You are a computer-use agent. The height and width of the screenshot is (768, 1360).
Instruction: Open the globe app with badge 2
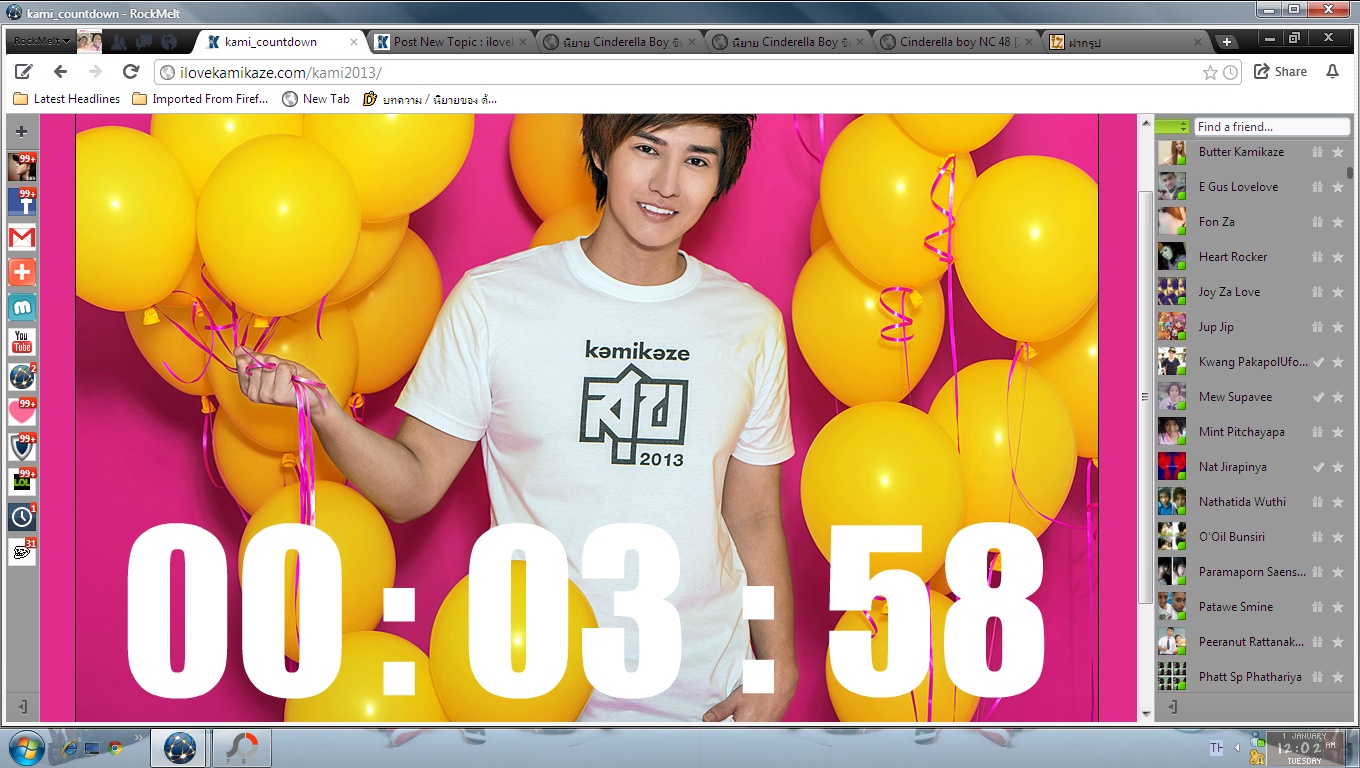coord(22,377)
